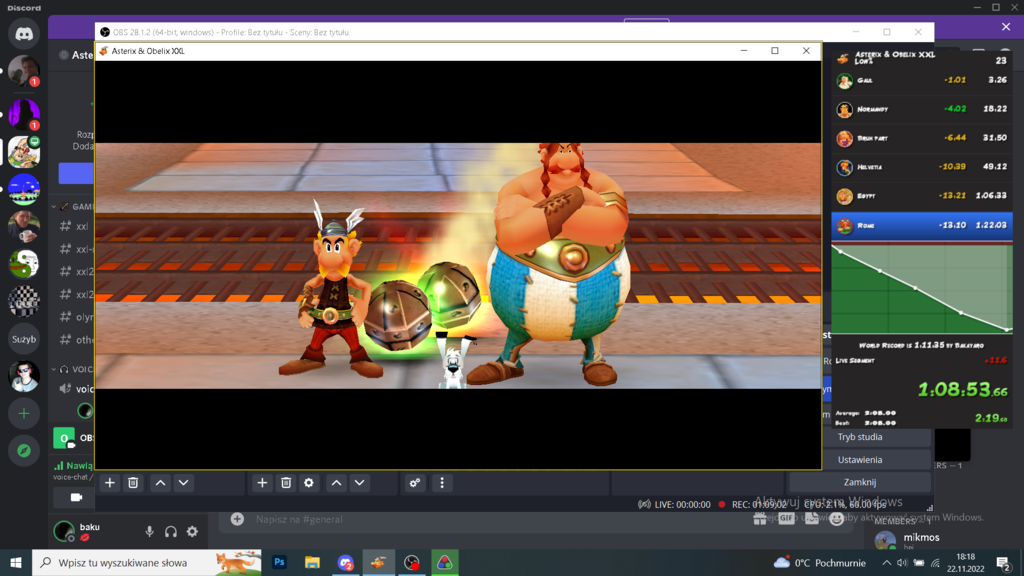Open audio mixer advanced settings gears icon
The image size is (1024, 576).
[415, 483]
